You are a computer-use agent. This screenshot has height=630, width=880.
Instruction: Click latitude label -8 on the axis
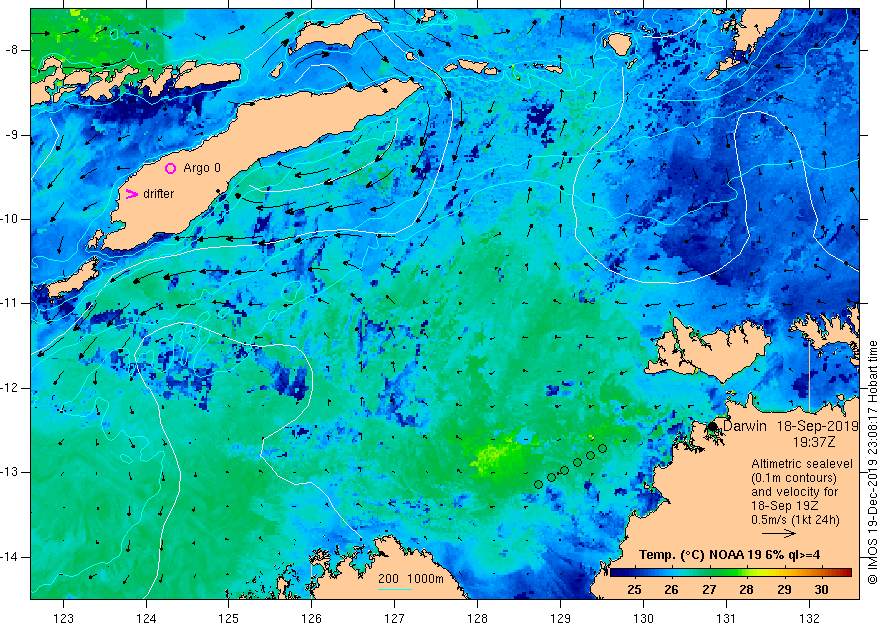[x=11, y=50]
